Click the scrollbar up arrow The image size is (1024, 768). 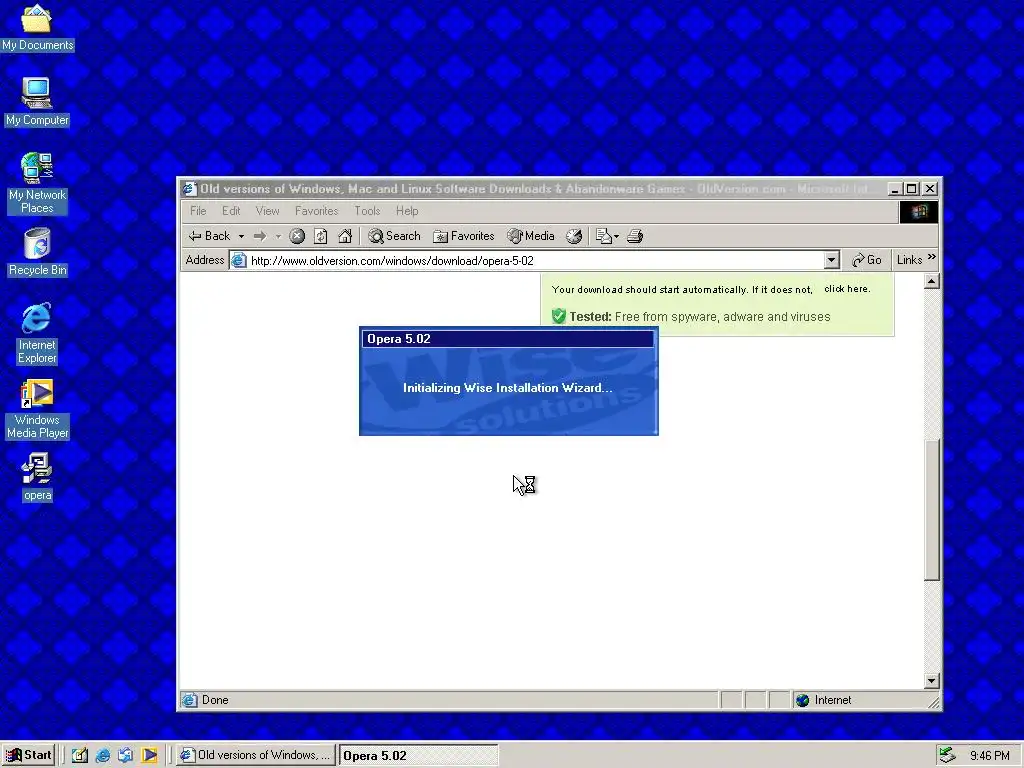[932, 281]
